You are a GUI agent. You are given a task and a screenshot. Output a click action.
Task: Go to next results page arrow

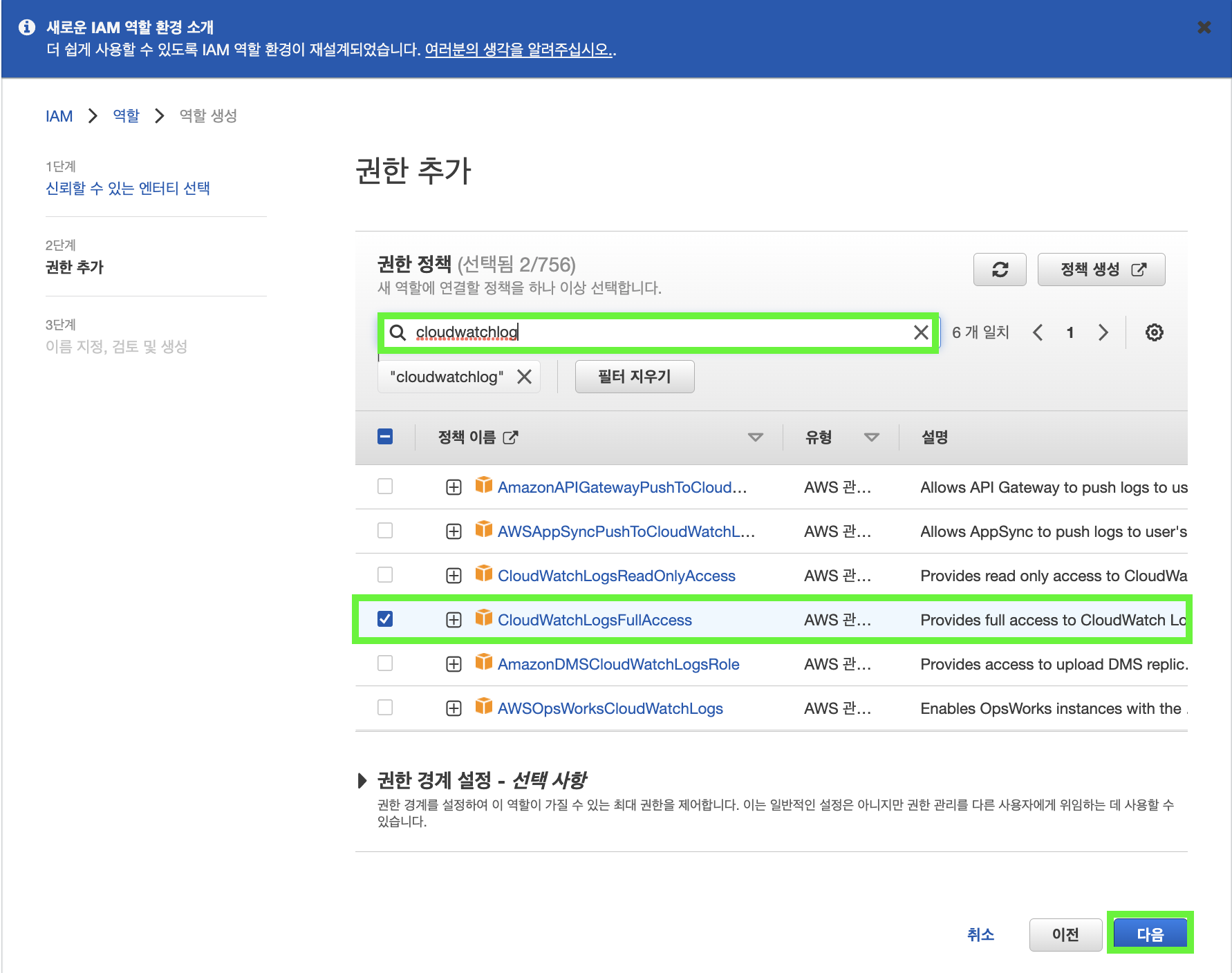pyautogui.click(x=1103, y=332)
